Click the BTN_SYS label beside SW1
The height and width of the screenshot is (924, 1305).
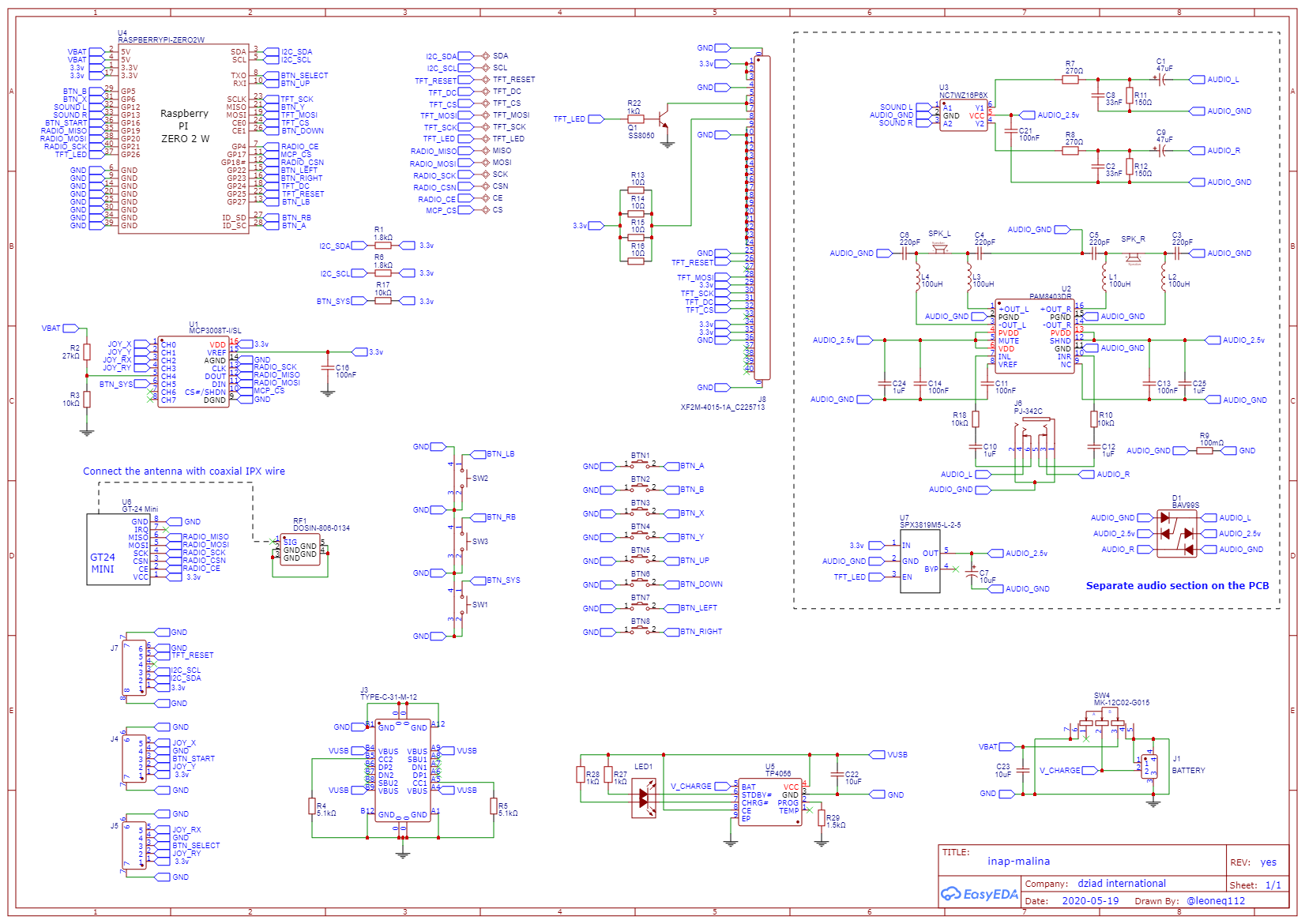click(x=495, y=580)
